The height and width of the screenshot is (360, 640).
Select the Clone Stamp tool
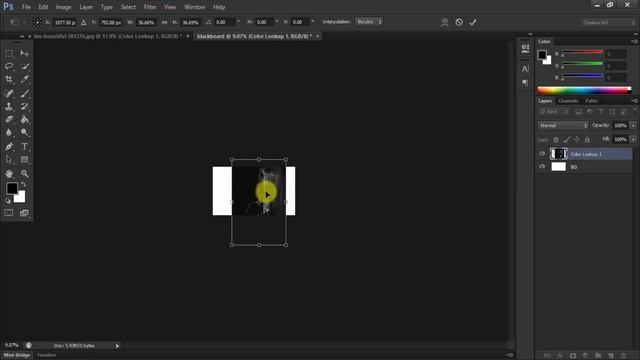click(x=9, y=107)
